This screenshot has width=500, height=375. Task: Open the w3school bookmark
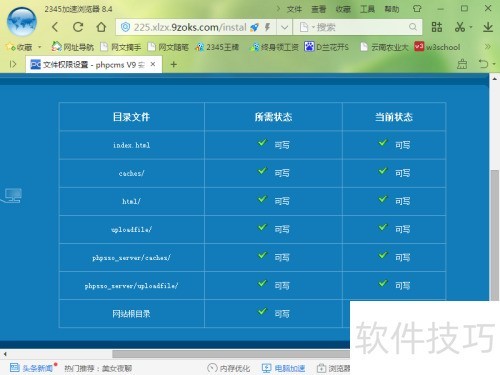click(x=437, y=47)
